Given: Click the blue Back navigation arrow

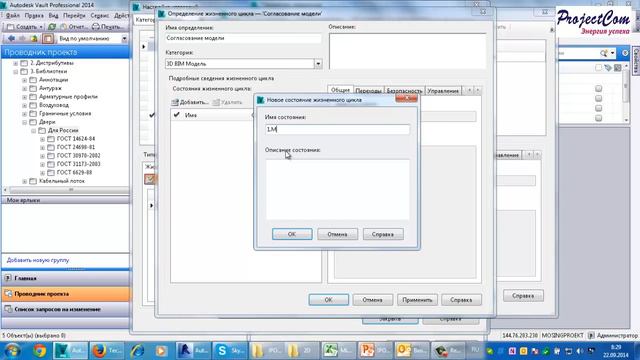Looking at the screenshot, I should [11, 38].
